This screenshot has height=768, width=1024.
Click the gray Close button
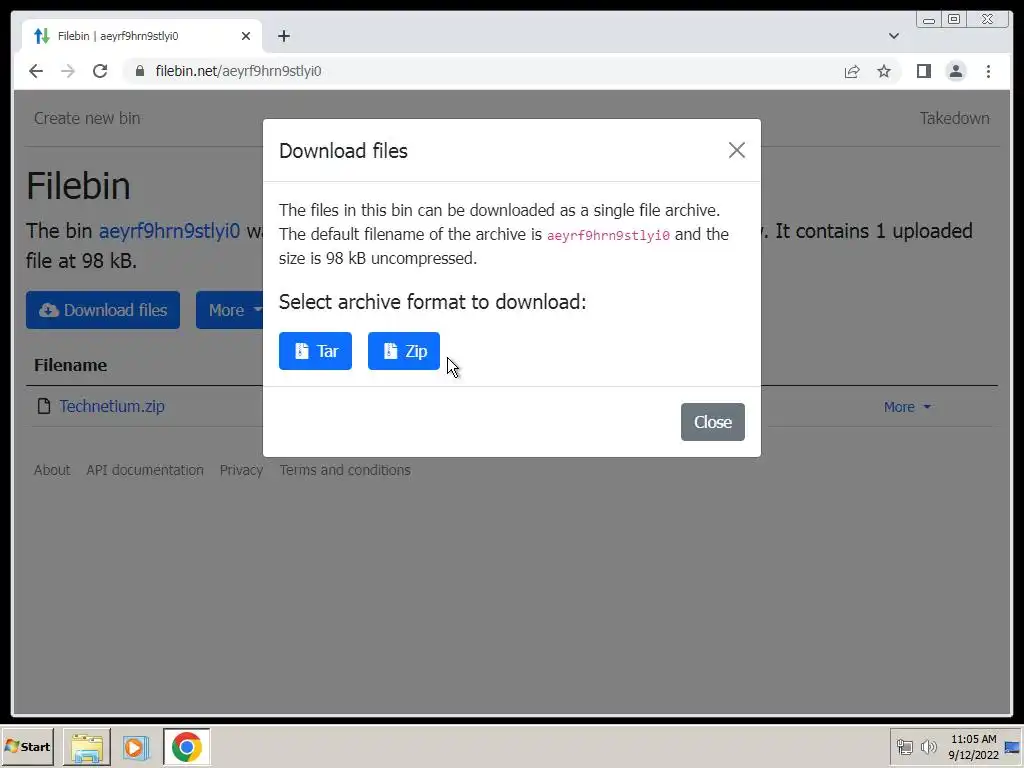point(712,422)
